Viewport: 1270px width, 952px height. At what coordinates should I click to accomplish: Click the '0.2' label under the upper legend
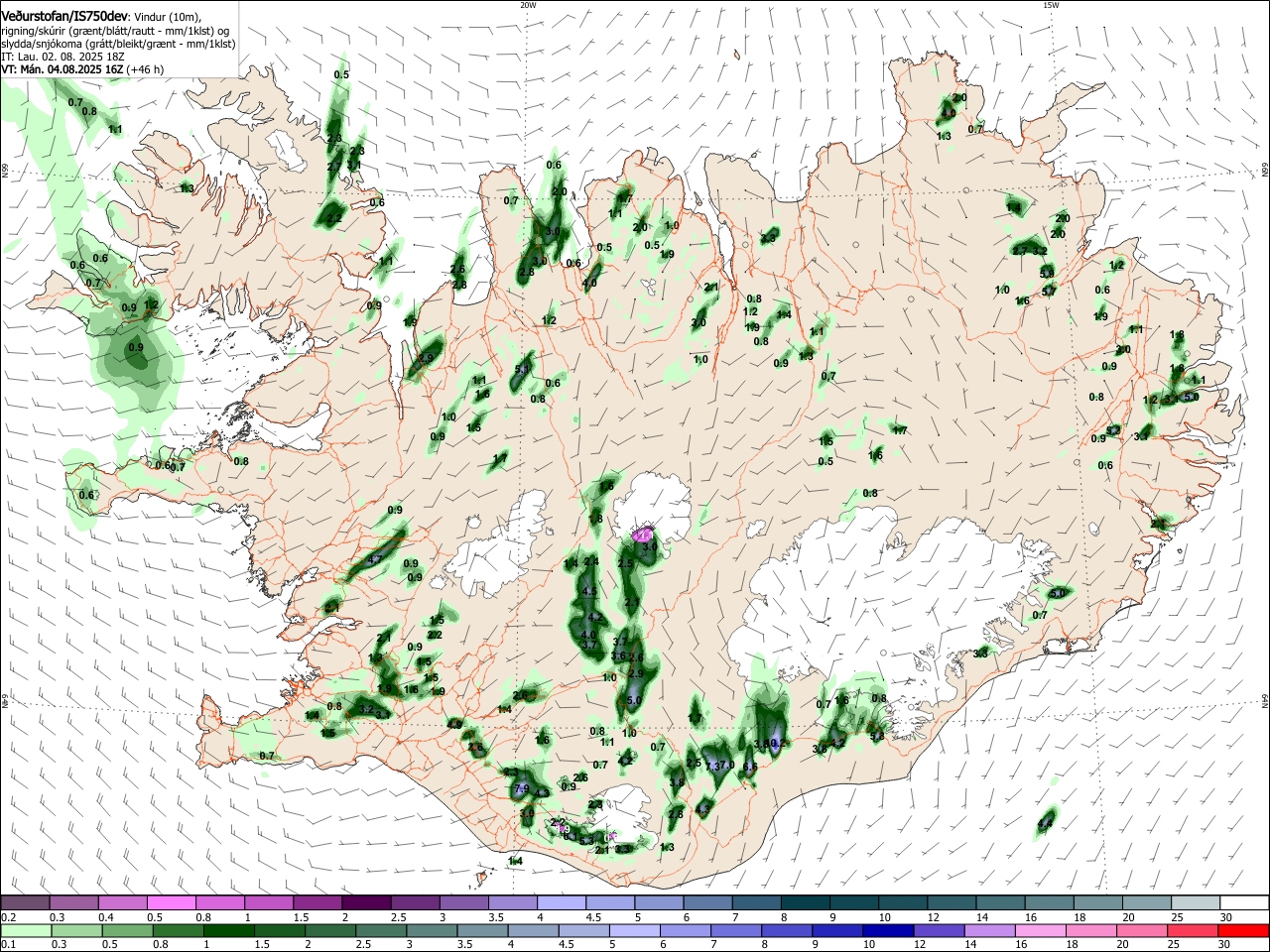(x=8, y=916)
